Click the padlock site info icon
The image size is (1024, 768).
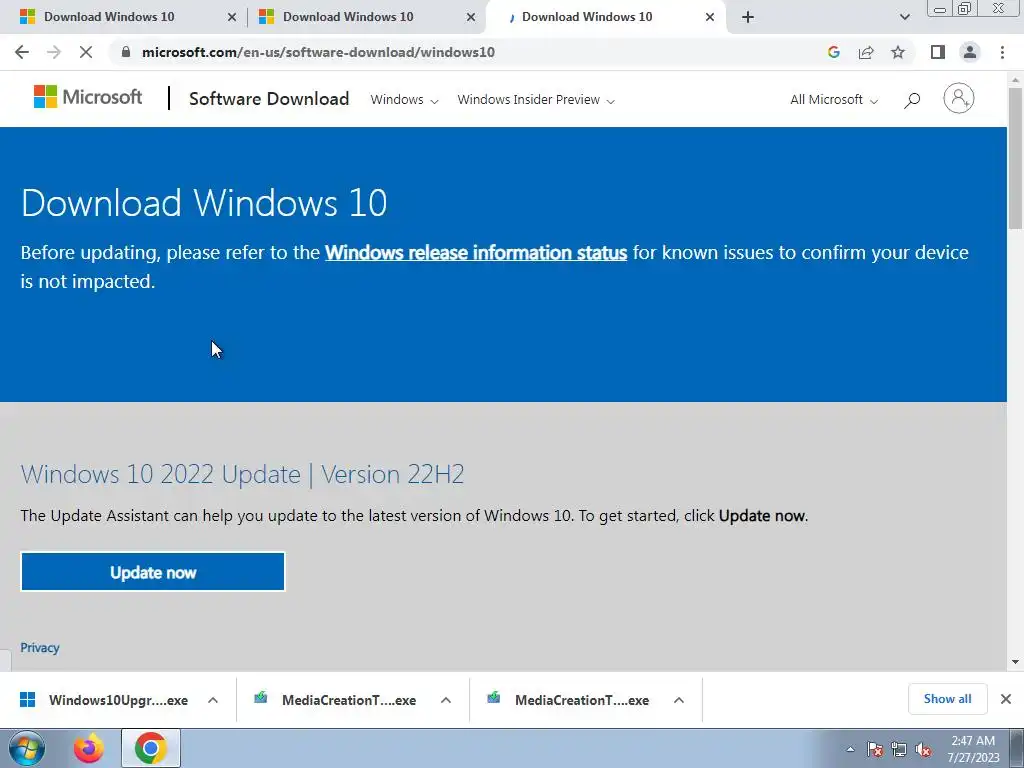126,52
